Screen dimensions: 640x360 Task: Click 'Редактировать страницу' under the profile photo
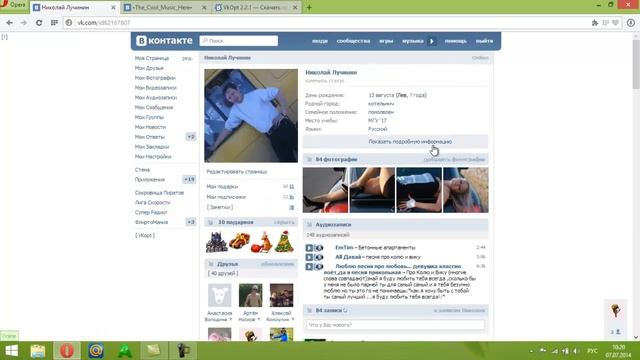[237, 172]
